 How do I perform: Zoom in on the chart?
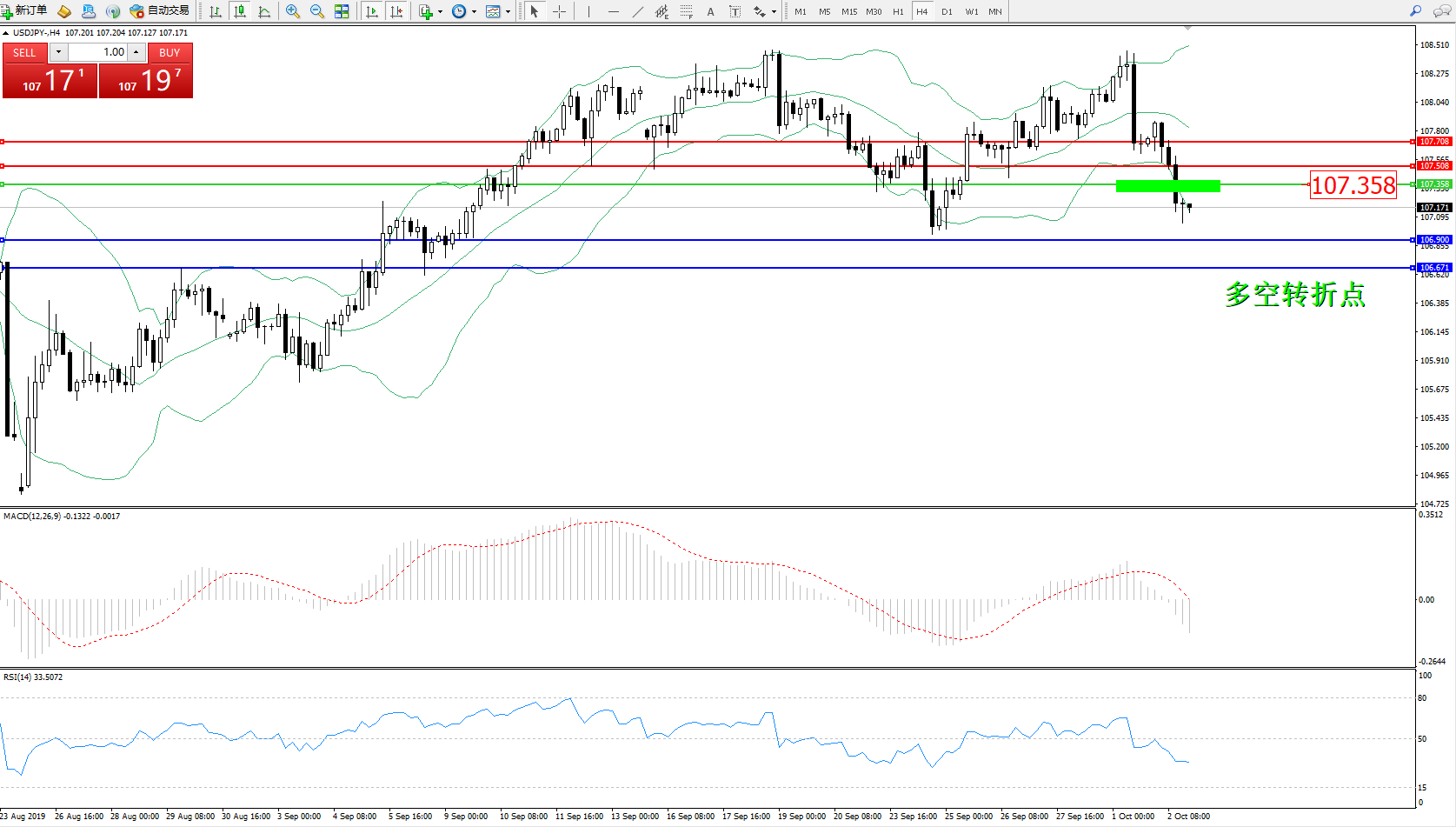[293, 11]
